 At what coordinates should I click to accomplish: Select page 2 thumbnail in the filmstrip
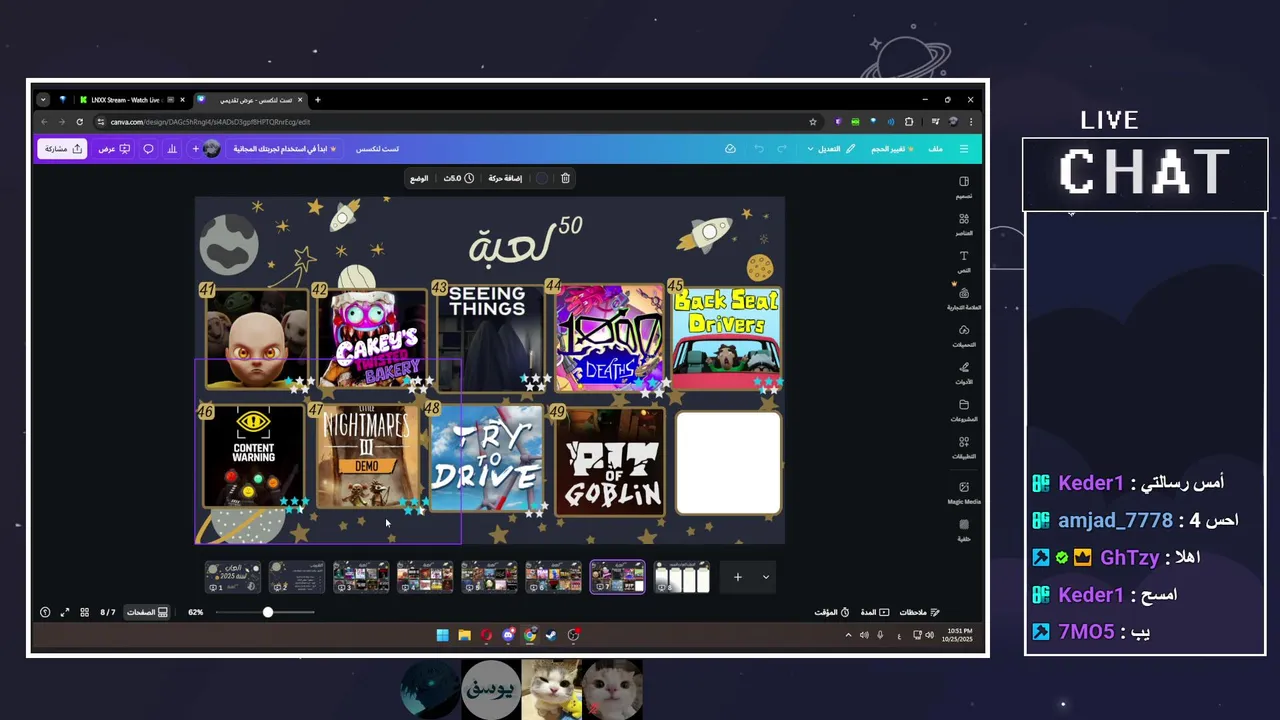point(297,577)
